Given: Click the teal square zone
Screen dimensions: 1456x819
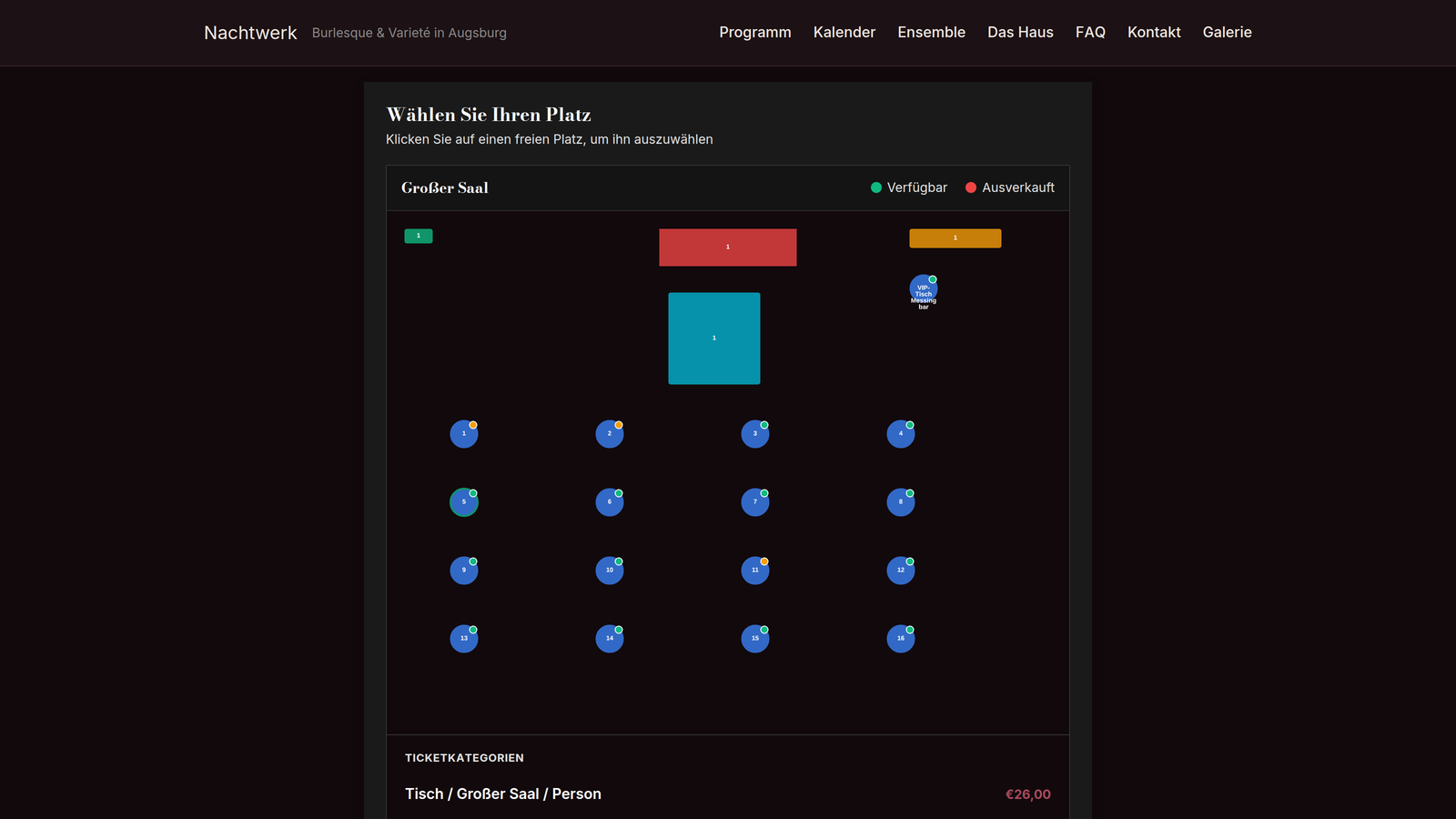Looking at the screenshot, I should (714, 339).
